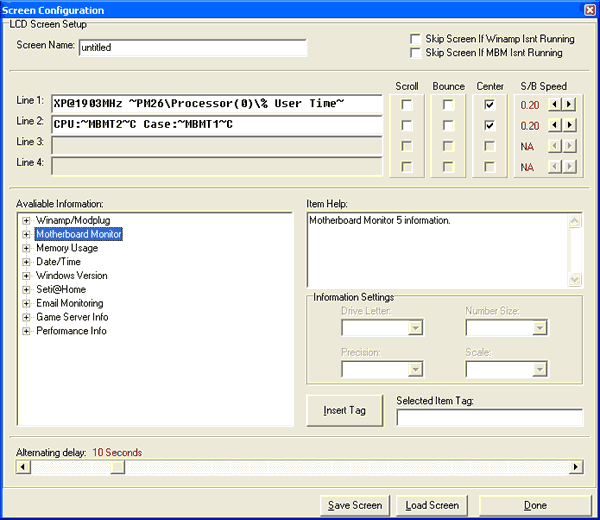Click the Done button
The width and height of the screenshot is (600, 520).
(x=535, y=505)
